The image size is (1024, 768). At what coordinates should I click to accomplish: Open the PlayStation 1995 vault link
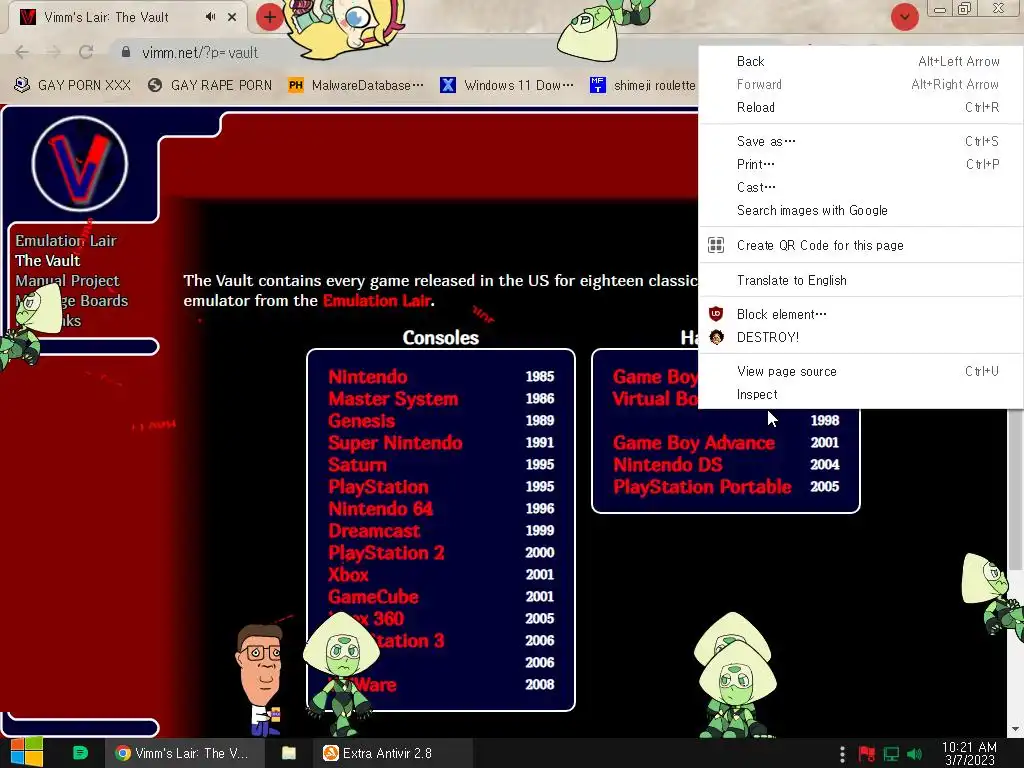(x=378, y=487)
